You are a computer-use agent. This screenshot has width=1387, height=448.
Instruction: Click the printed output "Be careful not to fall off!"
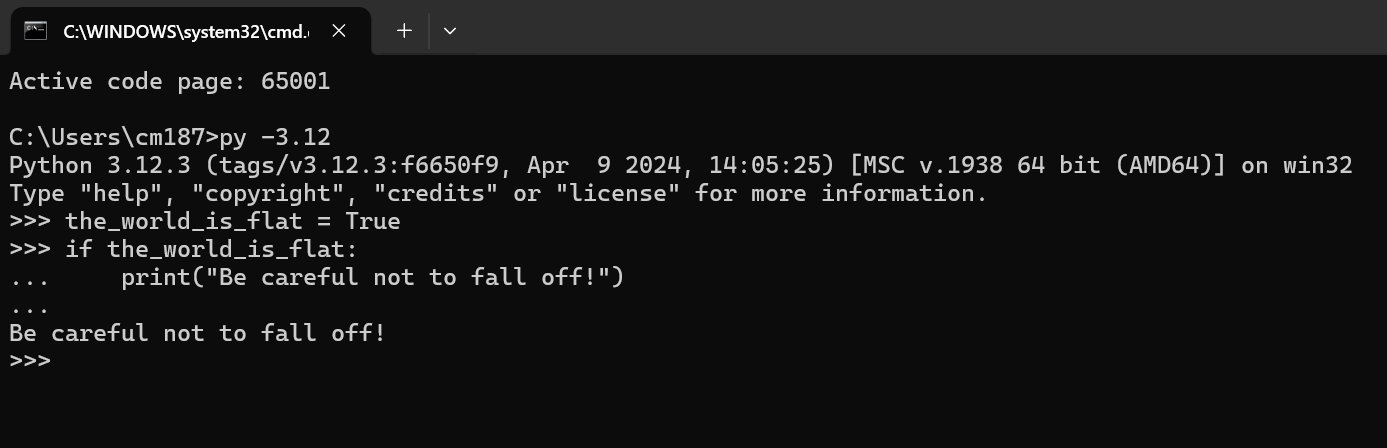tap(197, 333)
